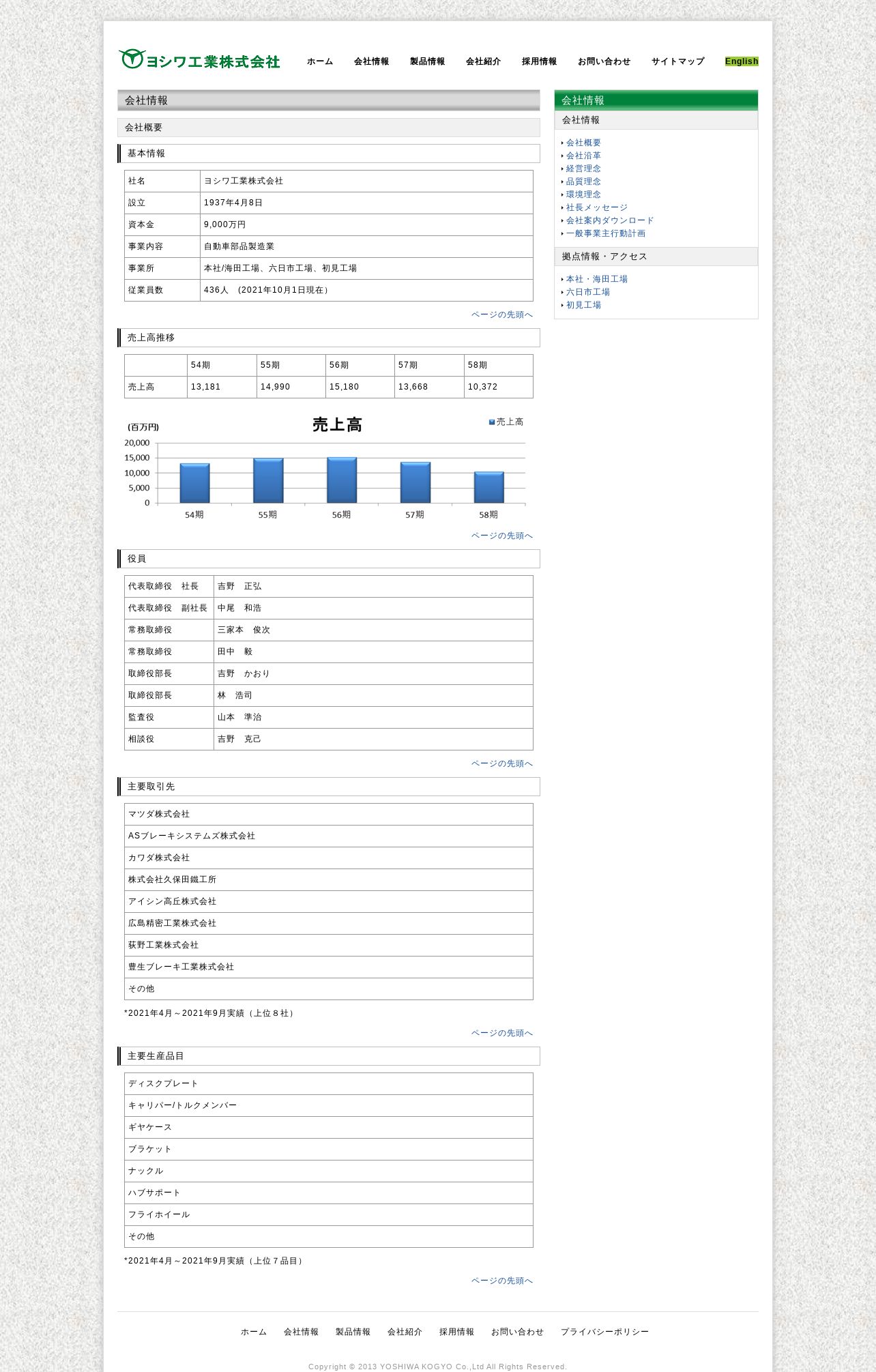Click the 436人 employee count cell
This screenshot has height=1372, width=876.
pos(366,290)
